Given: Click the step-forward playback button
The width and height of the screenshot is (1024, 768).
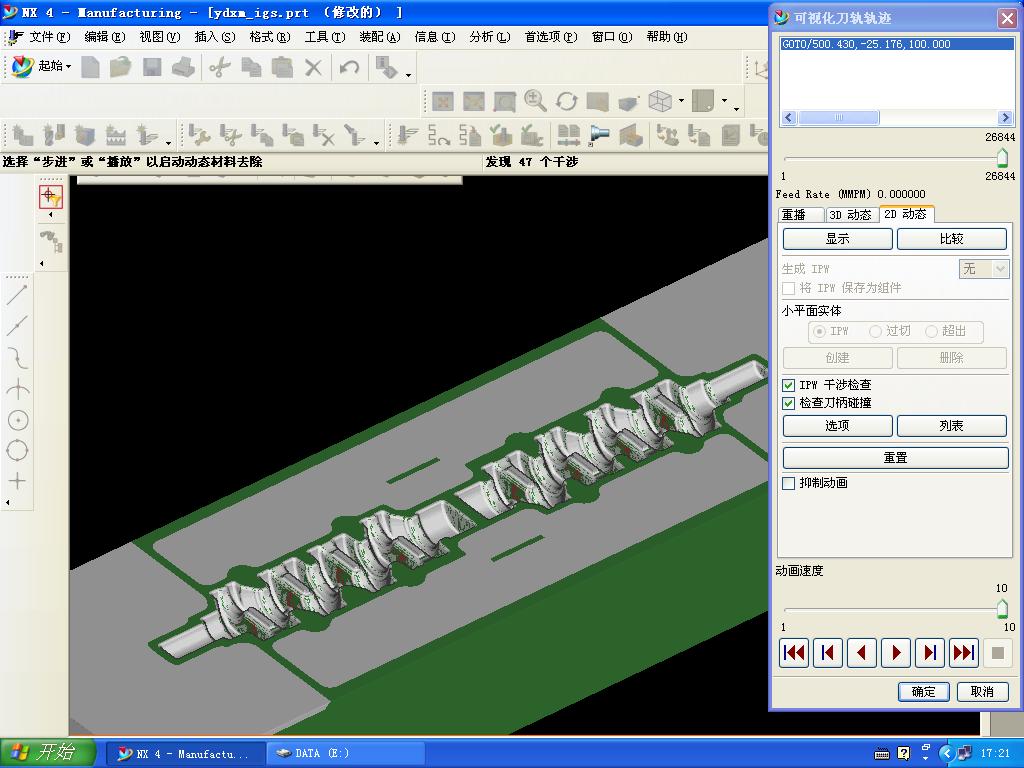Looking at the screenshot, I should (929, 653).
